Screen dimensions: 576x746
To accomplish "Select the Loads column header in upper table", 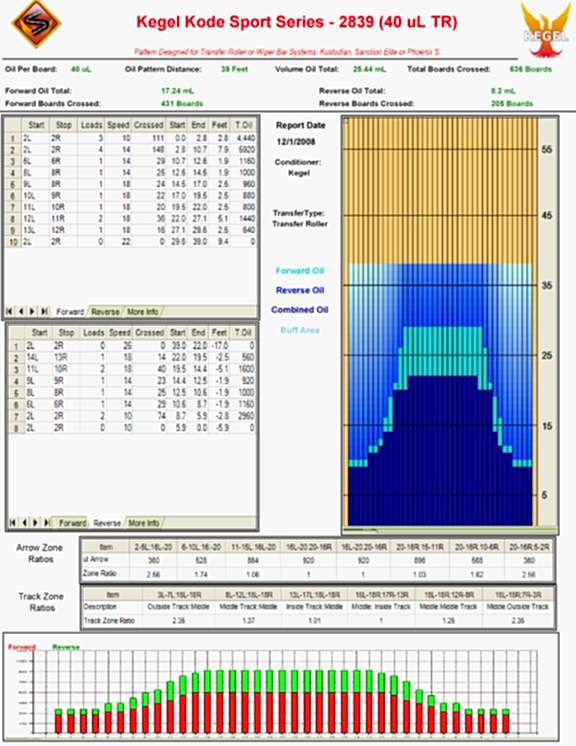I will pyautogui.click(x=91, y=125).
